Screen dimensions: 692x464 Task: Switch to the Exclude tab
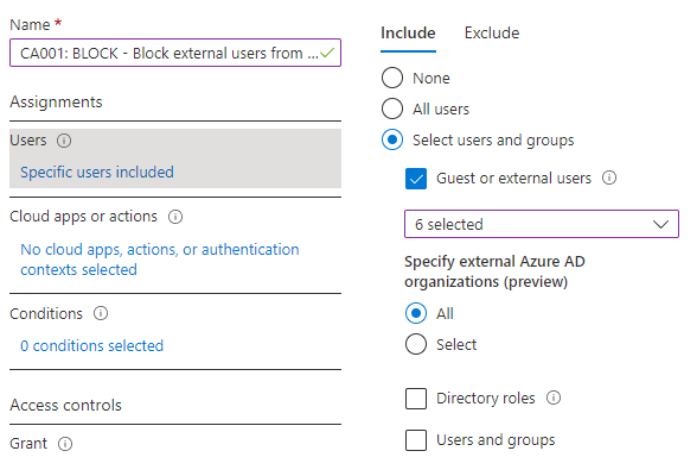click(491, 33)
